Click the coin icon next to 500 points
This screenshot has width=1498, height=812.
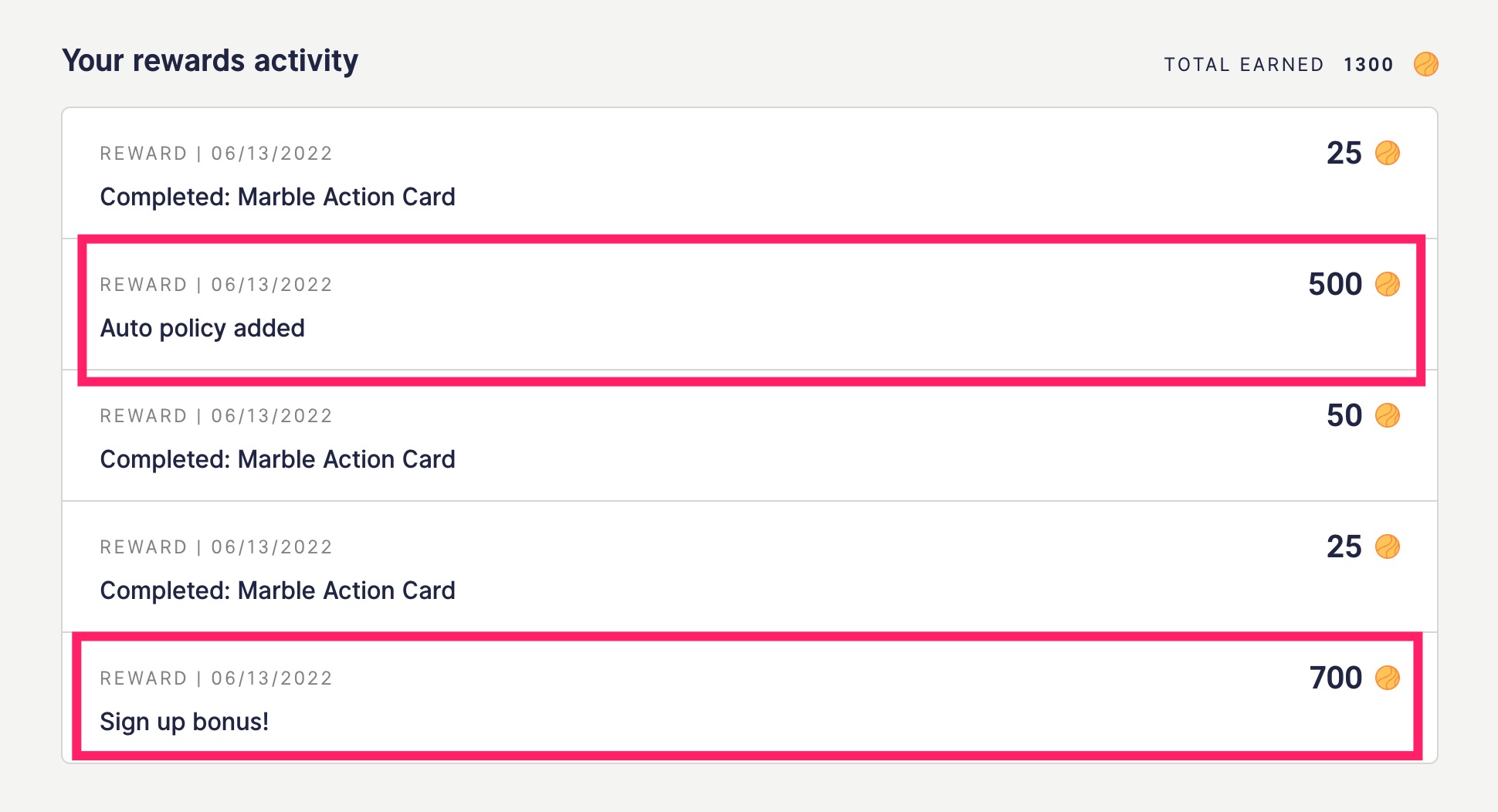tap(1388, 284)
